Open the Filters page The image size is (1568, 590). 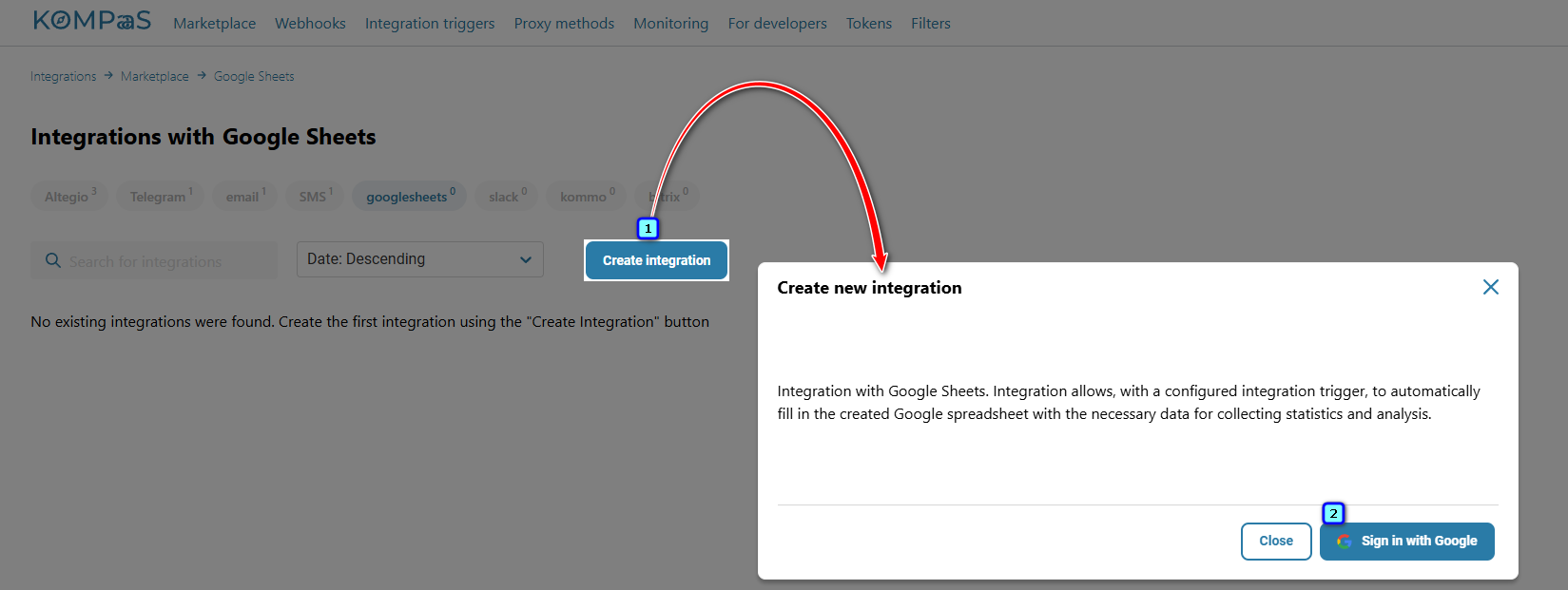(931, 23)
